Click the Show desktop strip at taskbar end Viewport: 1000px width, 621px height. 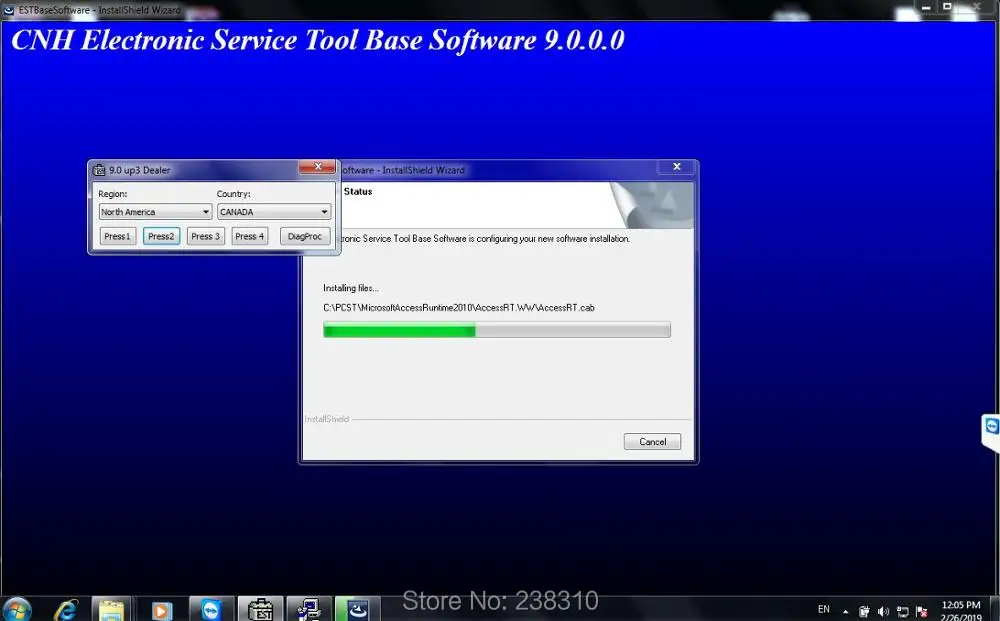click(995, 609)
